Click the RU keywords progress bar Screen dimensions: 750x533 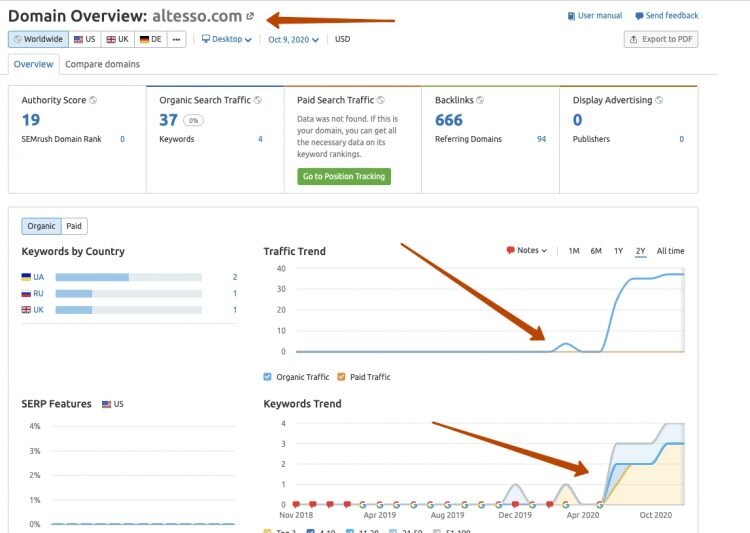(x=129, y=293)
